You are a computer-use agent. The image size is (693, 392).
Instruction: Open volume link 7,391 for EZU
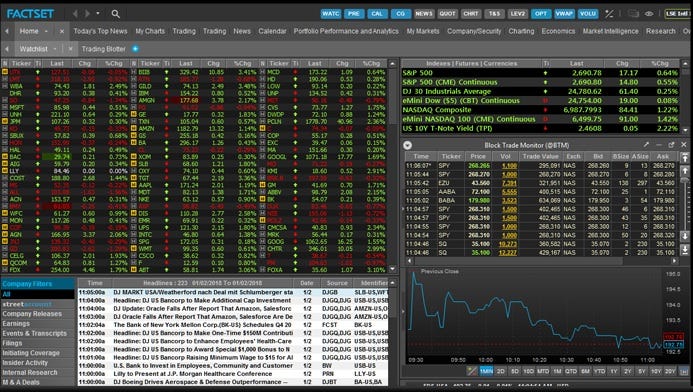(509, 183)
